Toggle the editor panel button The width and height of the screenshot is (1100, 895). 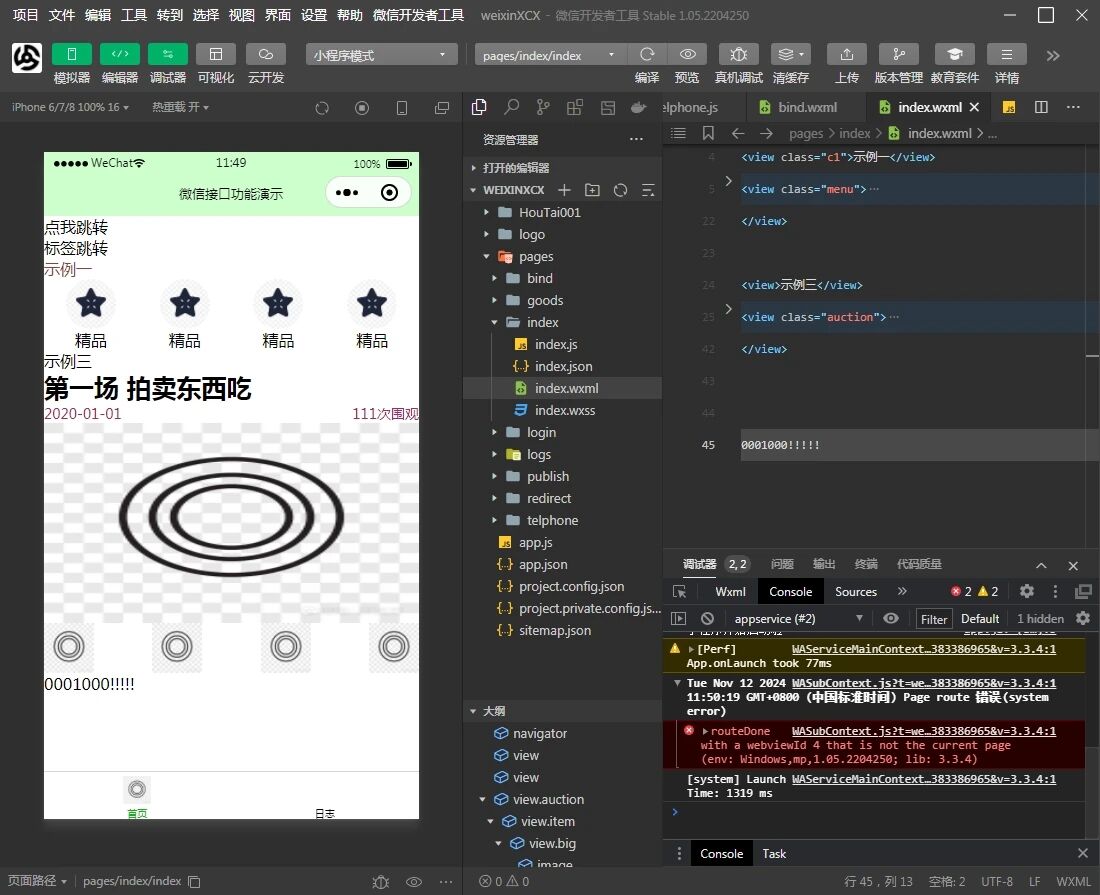[119, 54]
